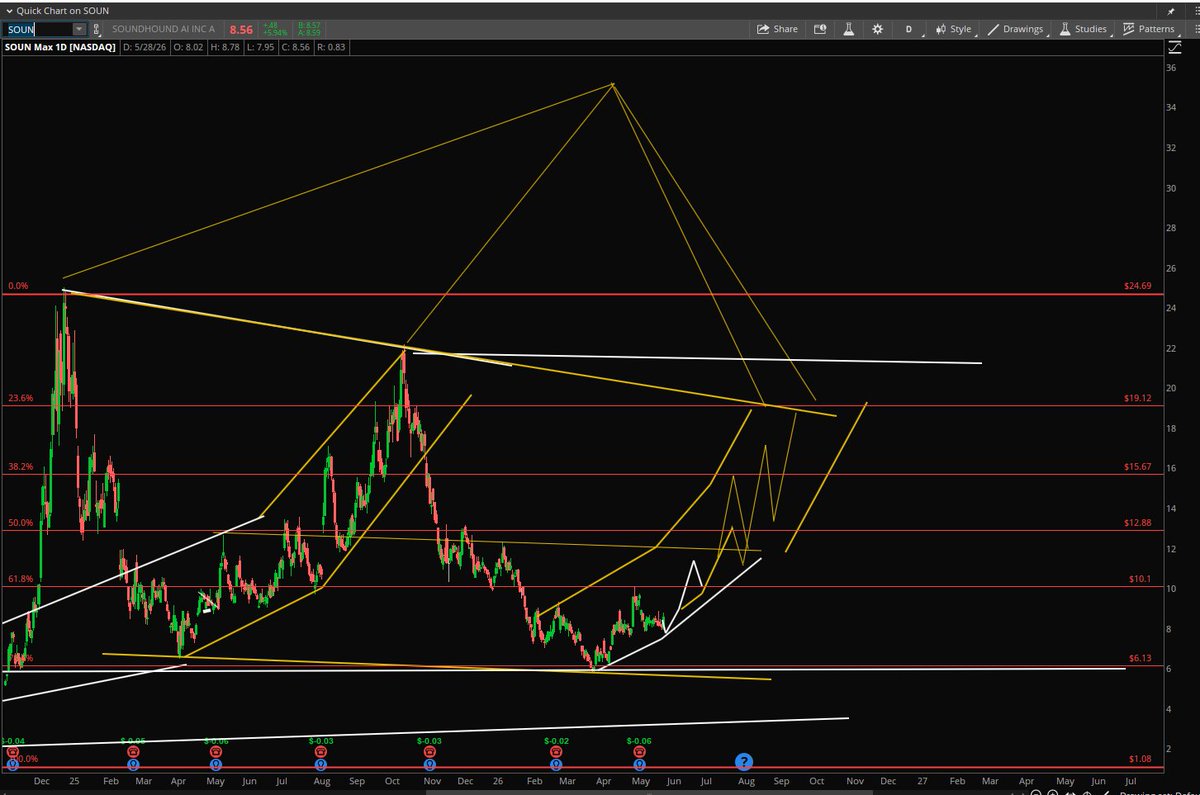Click the SOUNDHOUND AI INC A company name

click(x=163, y=29)
